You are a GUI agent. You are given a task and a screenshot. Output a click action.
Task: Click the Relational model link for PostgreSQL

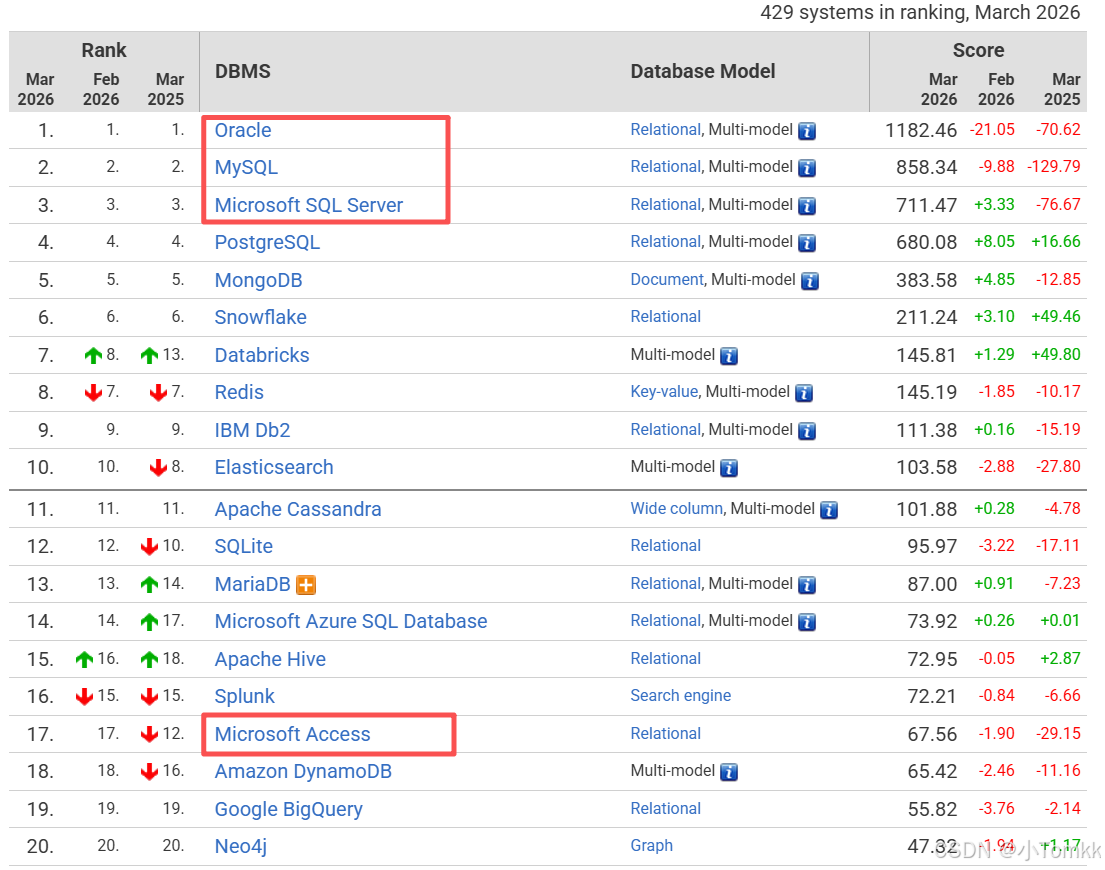pos(665,242)
